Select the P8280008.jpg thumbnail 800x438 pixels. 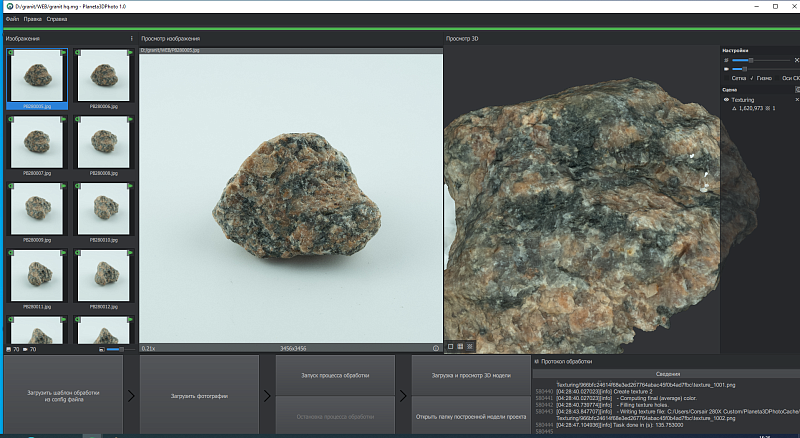pos(104,145)
